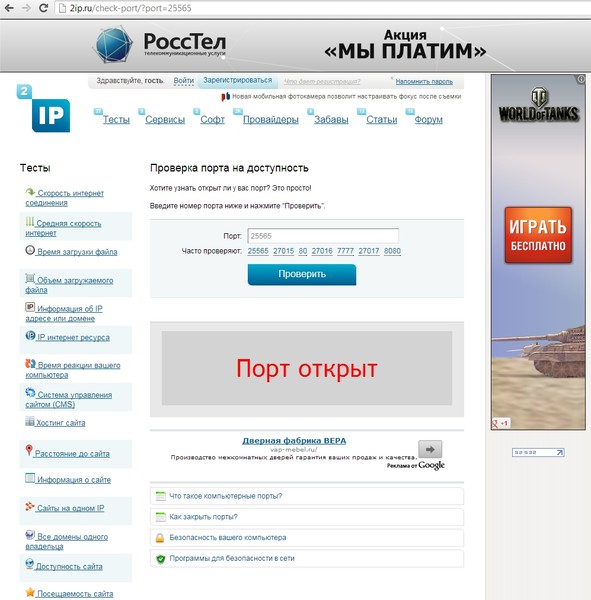Open the Провайдеры menu

pyautogui.click(x=271, y=119)
